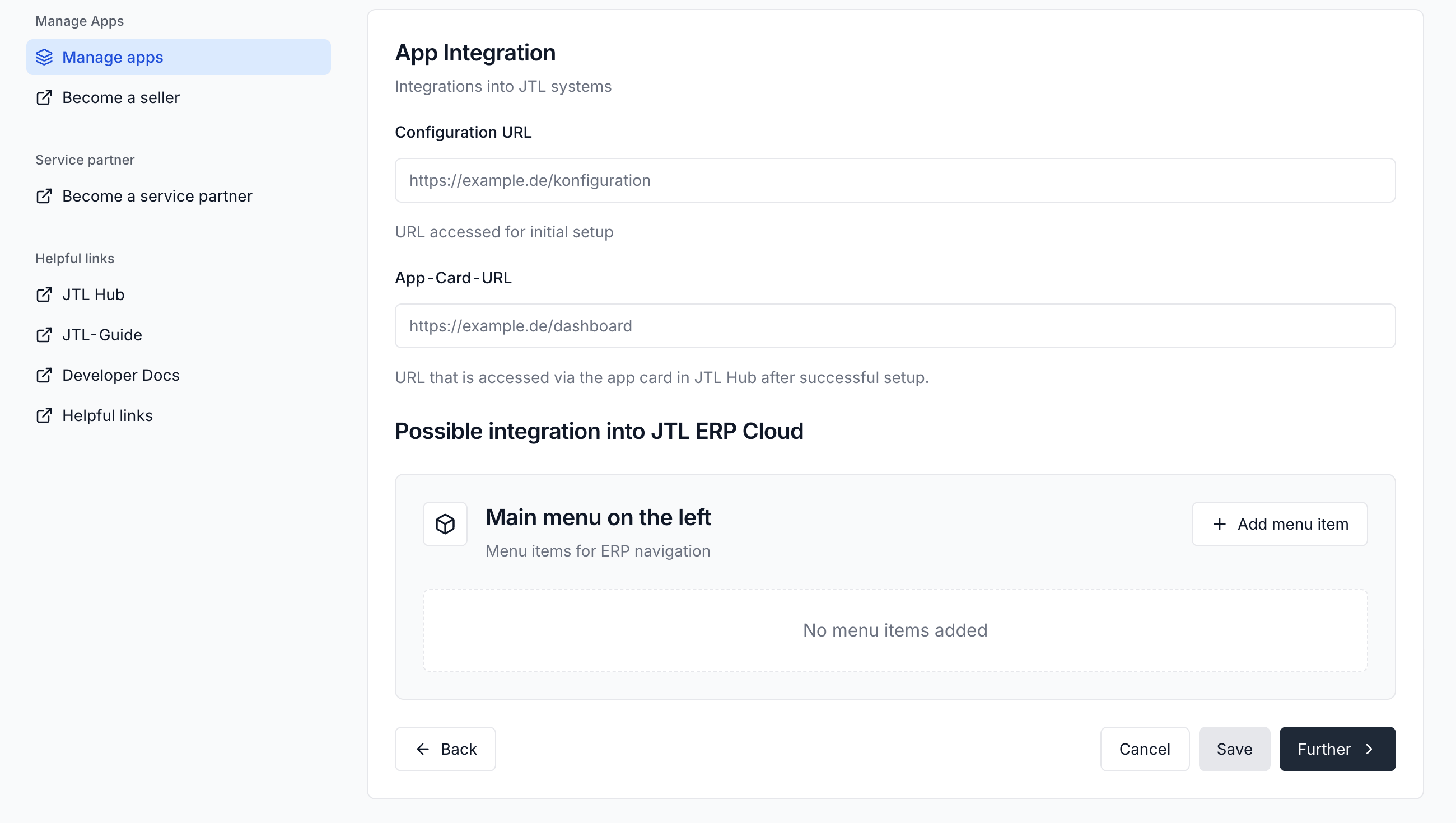1456x823 pixels.
Task: Click external link icon beside Become a seller
Action: (x=44, y=98)
